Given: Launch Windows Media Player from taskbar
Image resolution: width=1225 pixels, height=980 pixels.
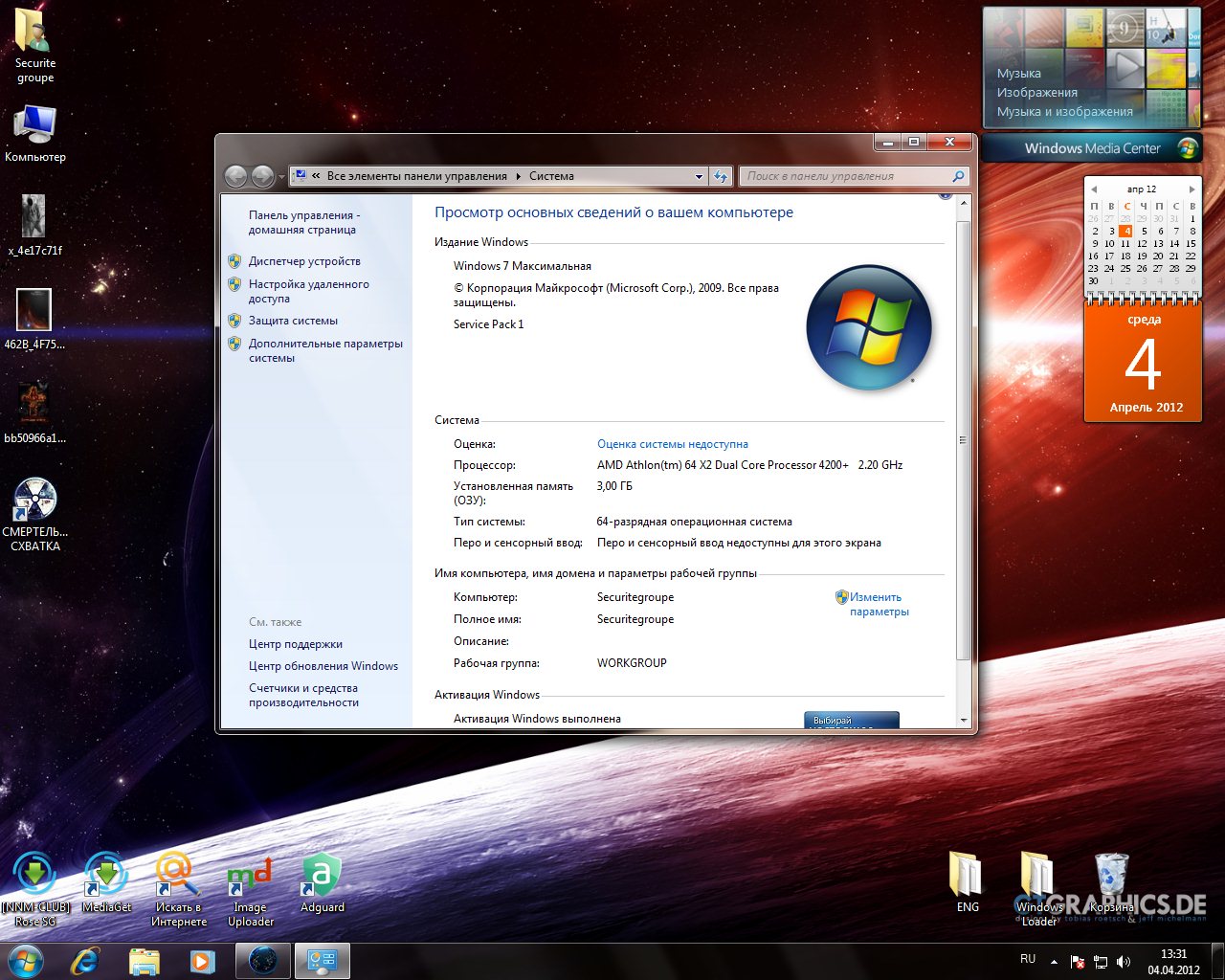Looking at the screenshot, I should [202, 961].
